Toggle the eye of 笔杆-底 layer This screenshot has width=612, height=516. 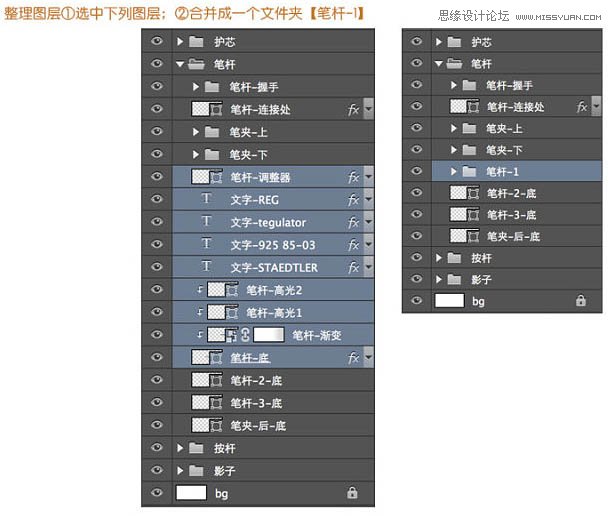(x=157, y=357)
